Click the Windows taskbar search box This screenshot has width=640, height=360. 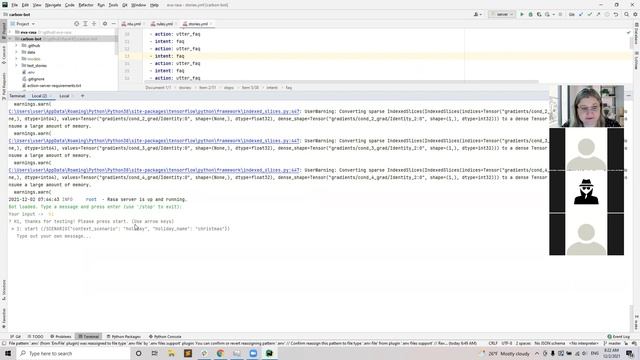point(73,353)
